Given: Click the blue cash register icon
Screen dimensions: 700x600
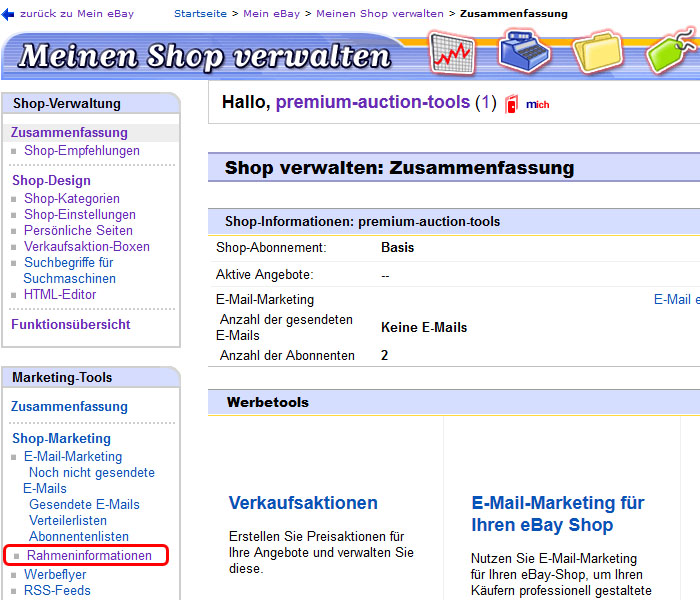Looking at the screenshot, I should (x=525, y=50).
